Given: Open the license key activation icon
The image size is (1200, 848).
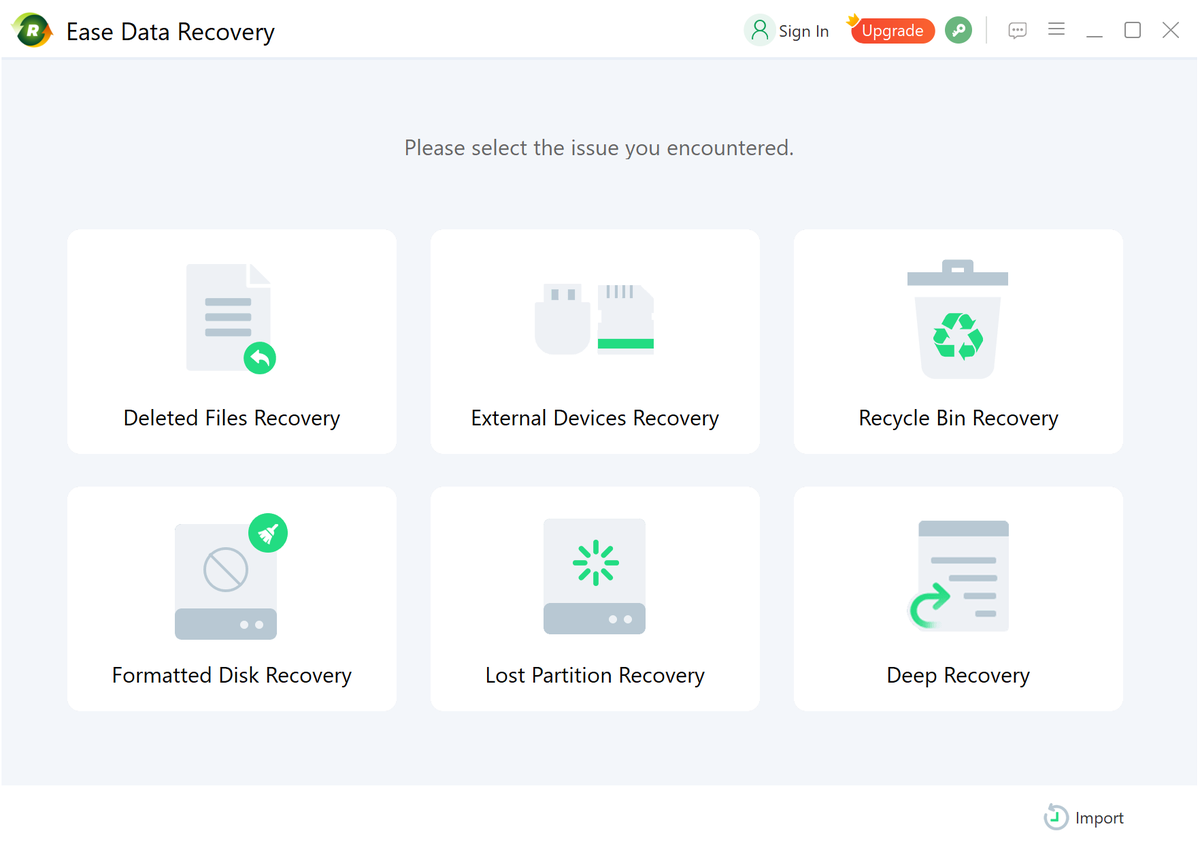Looking at the screenshot, I should (959, 30).
